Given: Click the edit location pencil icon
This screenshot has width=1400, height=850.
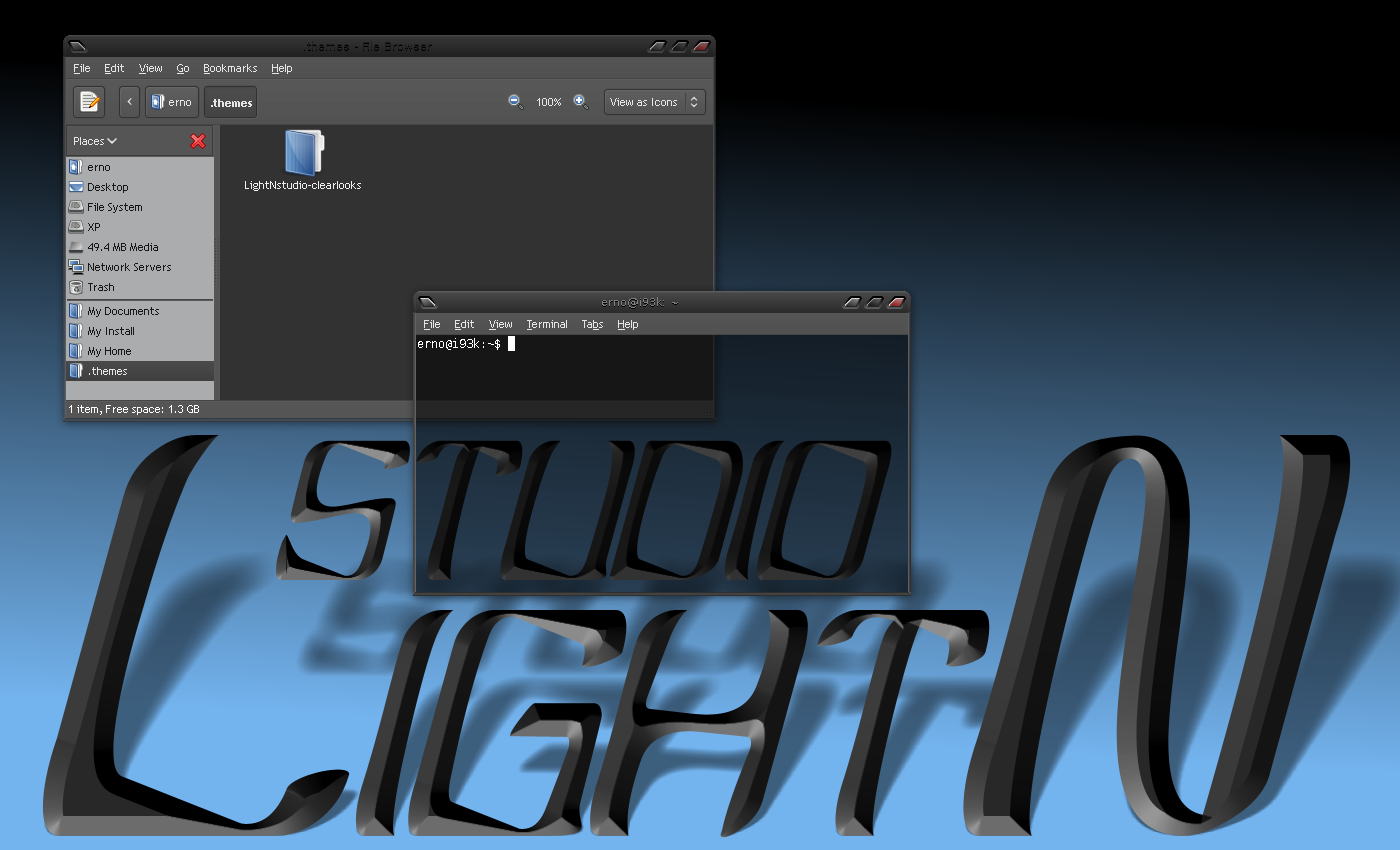Looking at the screenshot, I should (89, 102).
